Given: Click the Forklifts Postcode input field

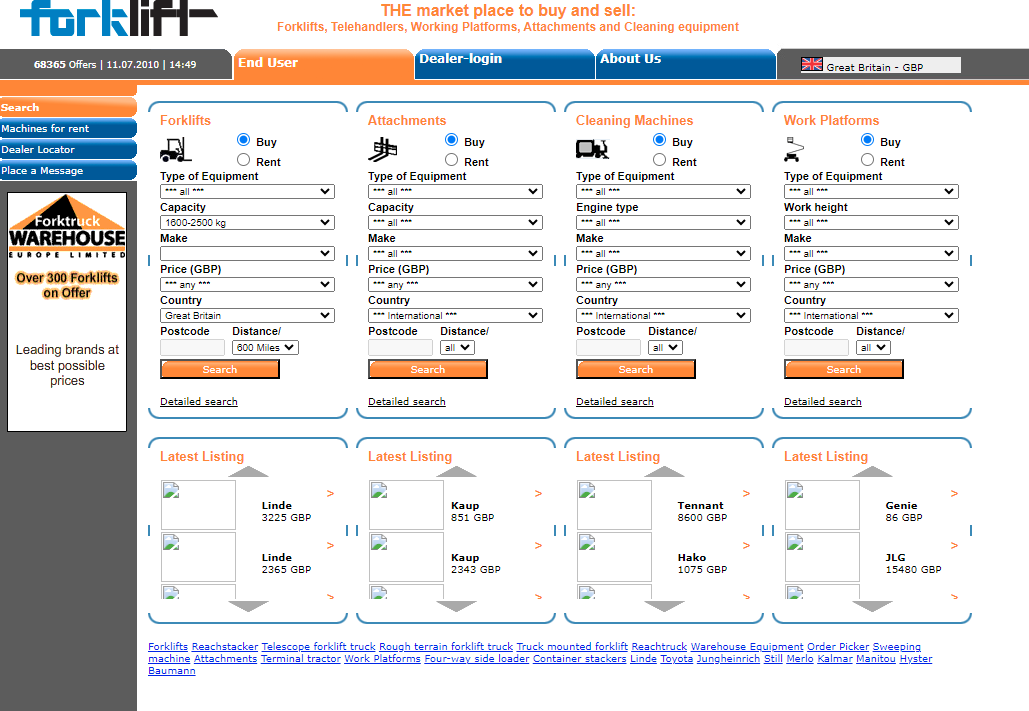Looking at the screenshot, I should [192, 348].
